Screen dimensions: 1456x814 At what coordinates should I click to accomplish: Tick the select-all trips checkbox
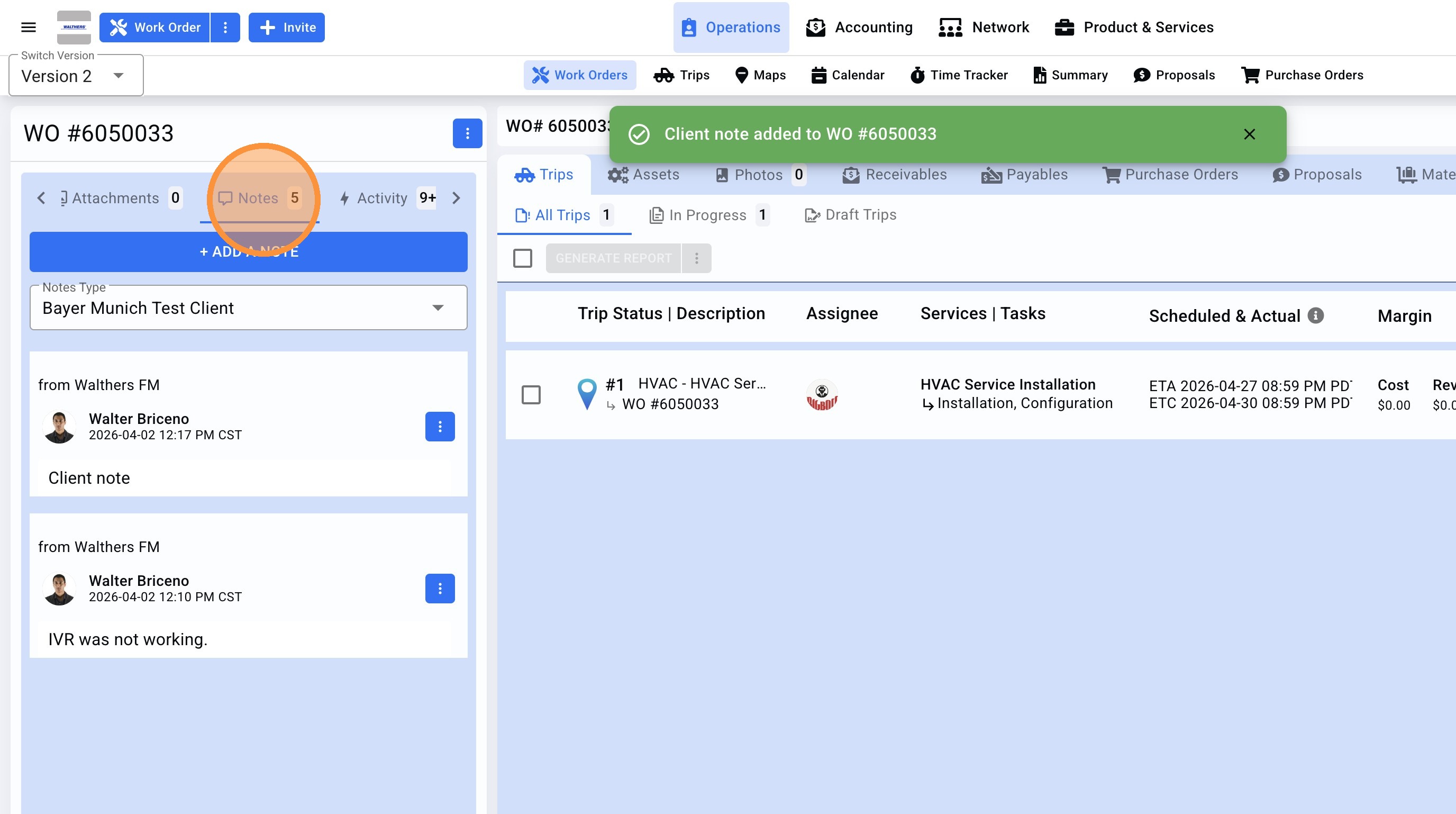[522, 258]
